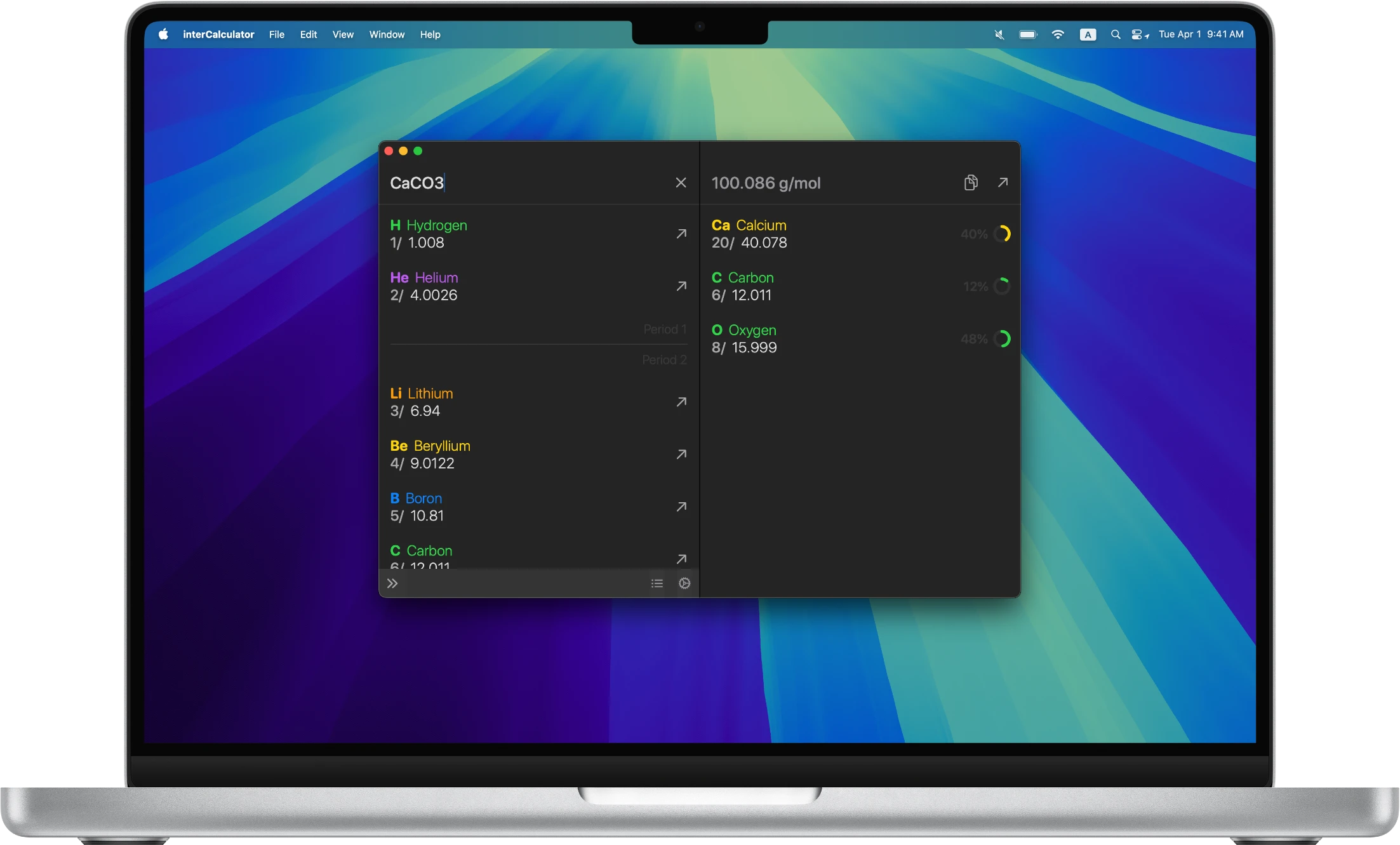Open the File menu
The image size is (1400, 845).
pos(276,34)
